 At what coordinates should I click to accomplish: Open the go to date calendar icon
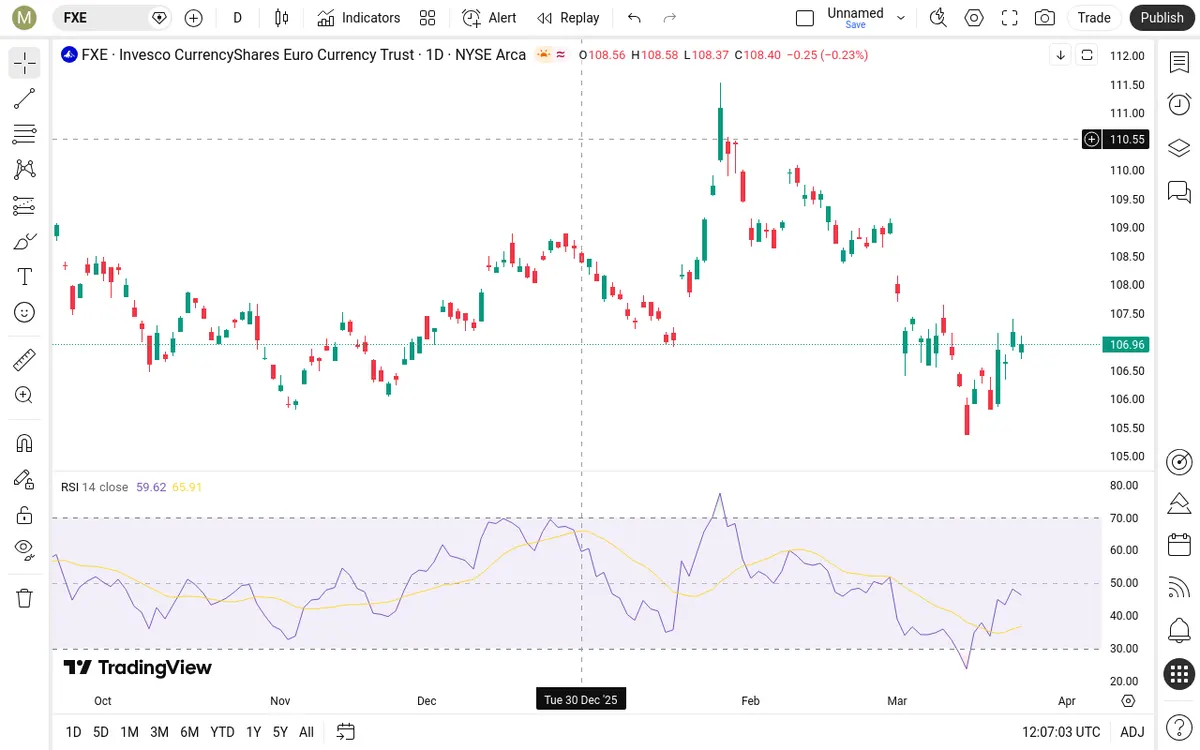click(x=346, y=732)
